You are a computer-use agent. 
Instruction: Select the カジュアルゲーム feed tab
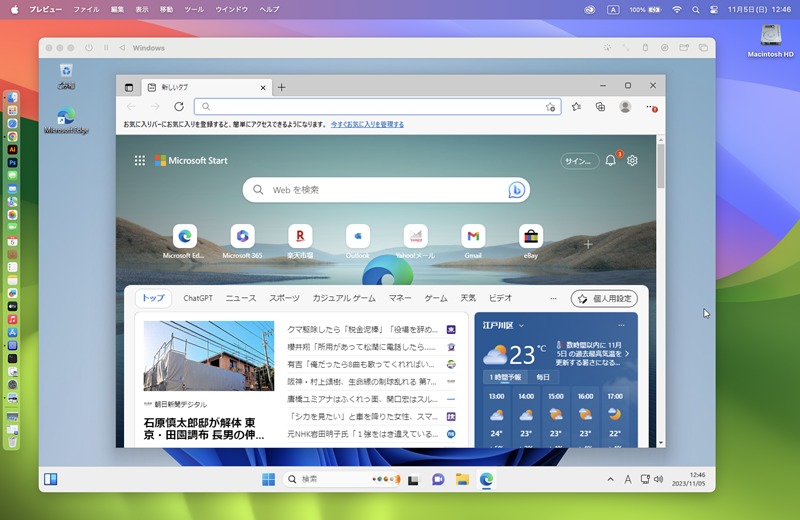tap(344, 298)
